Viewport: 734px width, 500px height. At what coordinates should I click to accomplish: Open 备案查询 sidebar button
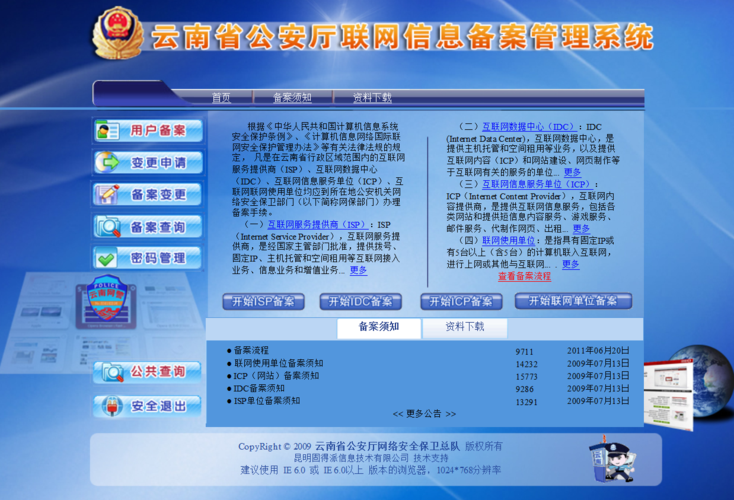click(x=148, y=227)
